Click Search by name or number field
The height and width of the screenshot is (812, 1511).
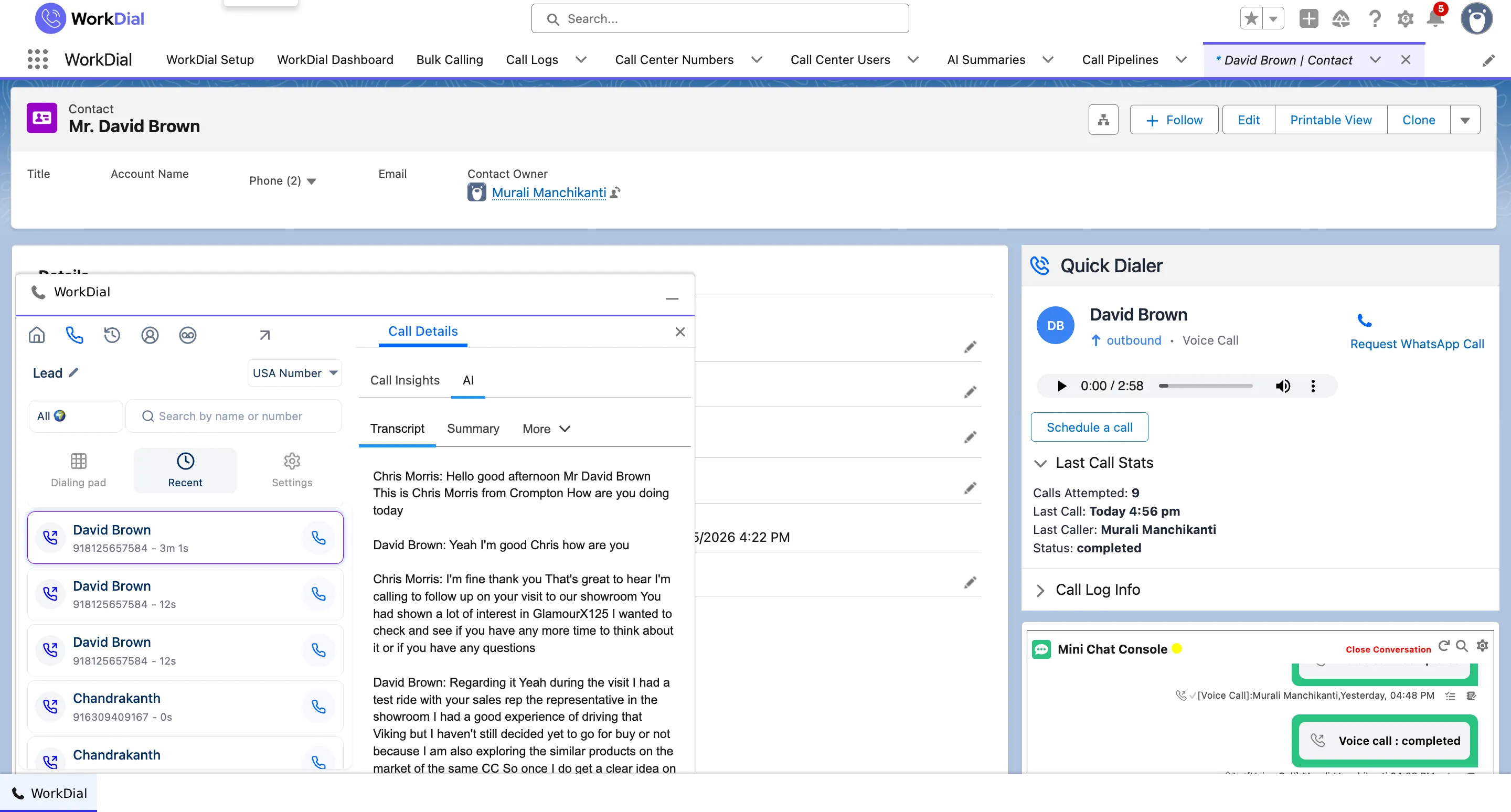click(x=233, y=415)
